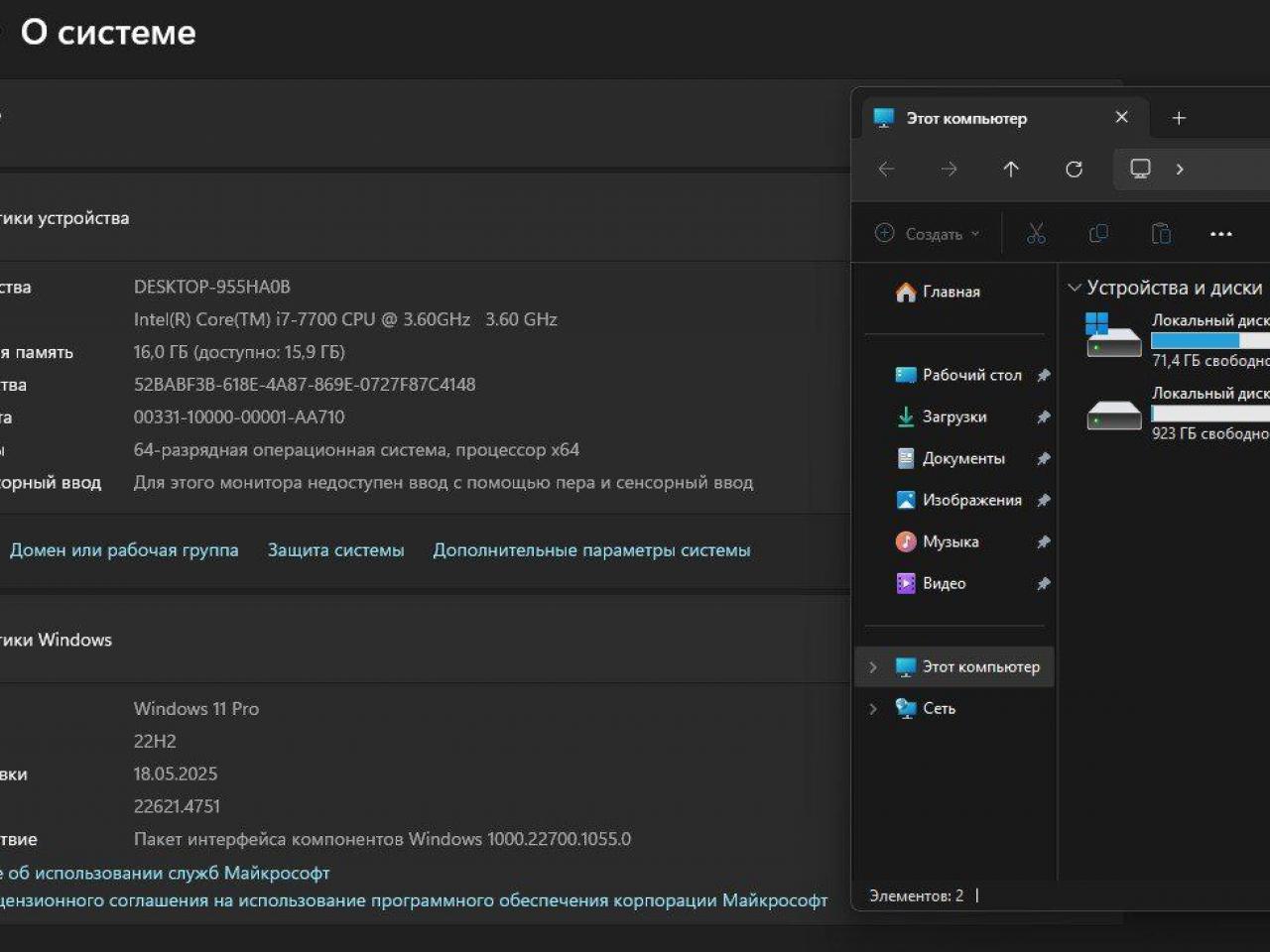The width and height of the screenshot is (1270, 952).
Task: Click usage bar of 71,4 ГБ drive
Action: click(1210, 340)
